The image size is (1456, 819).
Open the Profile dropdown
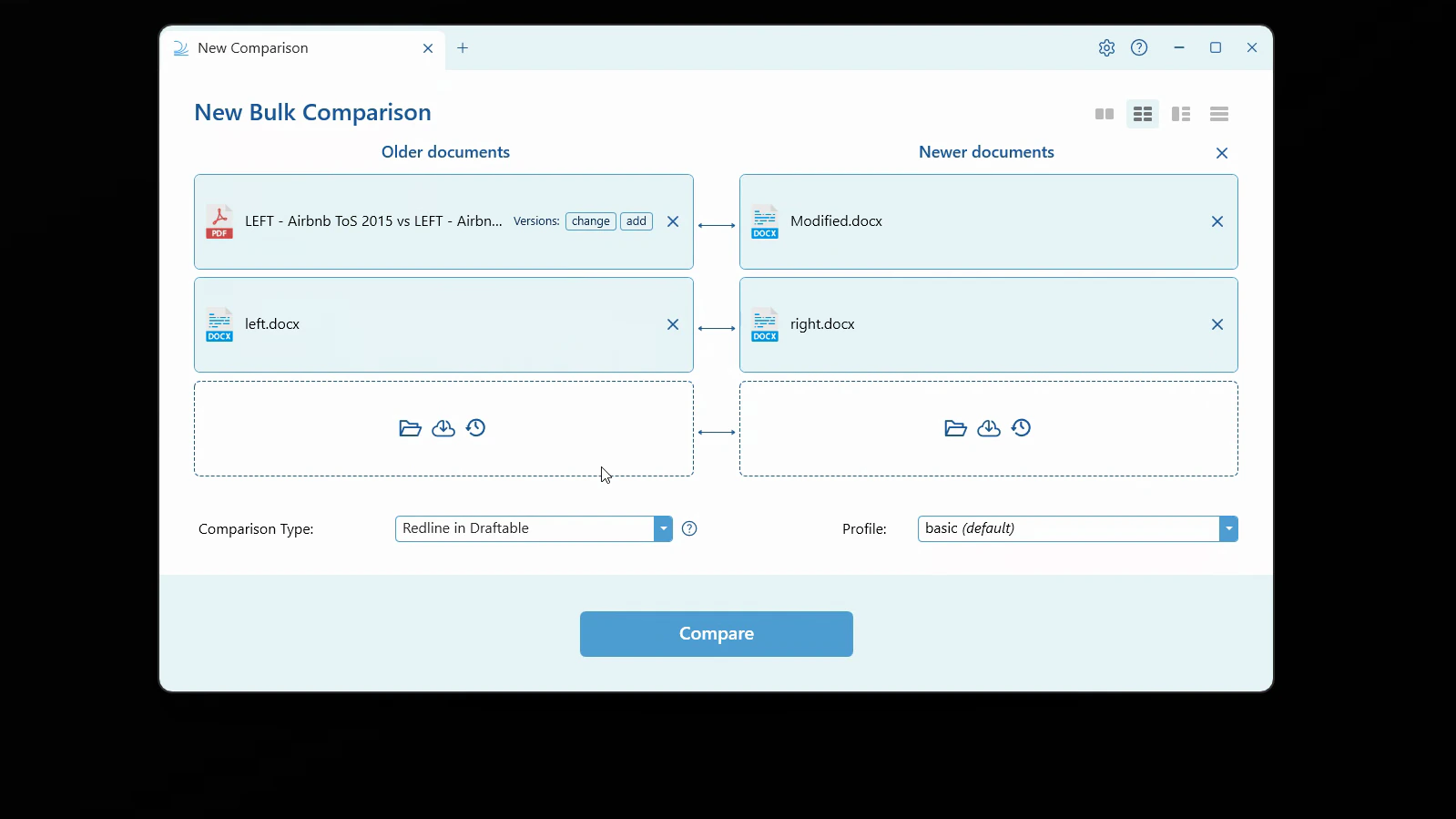(1078, 528)
